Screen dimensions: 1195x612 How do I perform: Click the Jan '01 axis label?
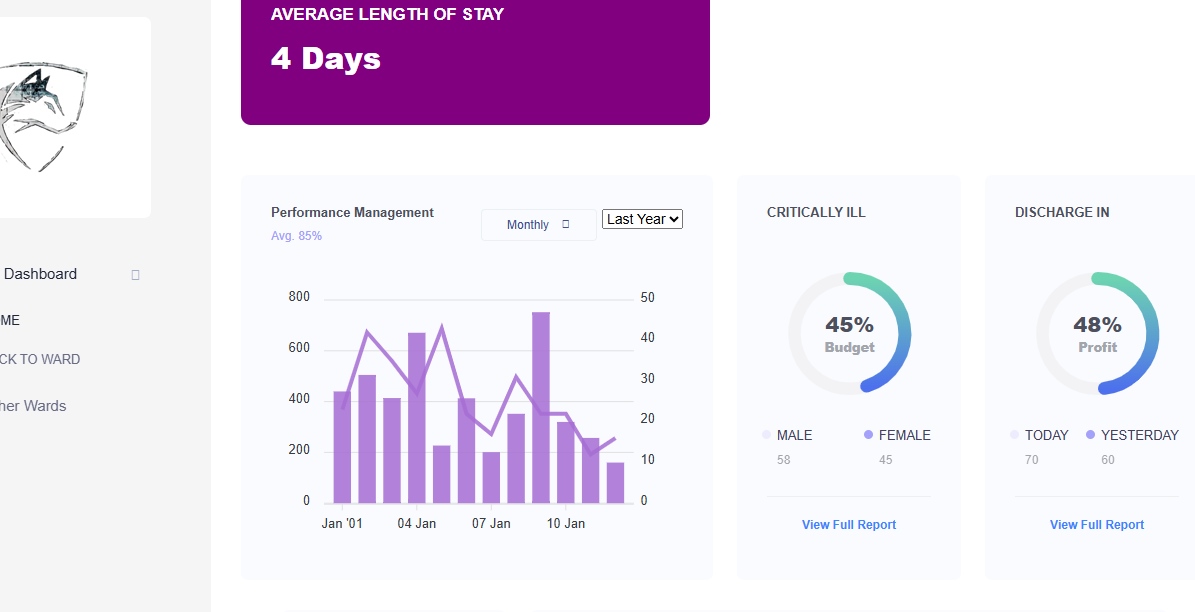(x=342, y=524)
